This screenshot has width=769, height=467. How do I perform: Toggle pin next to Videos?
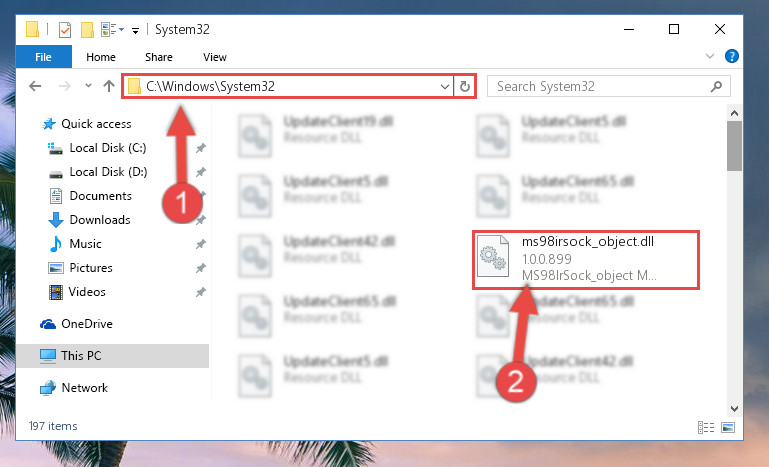coord(201,292)
